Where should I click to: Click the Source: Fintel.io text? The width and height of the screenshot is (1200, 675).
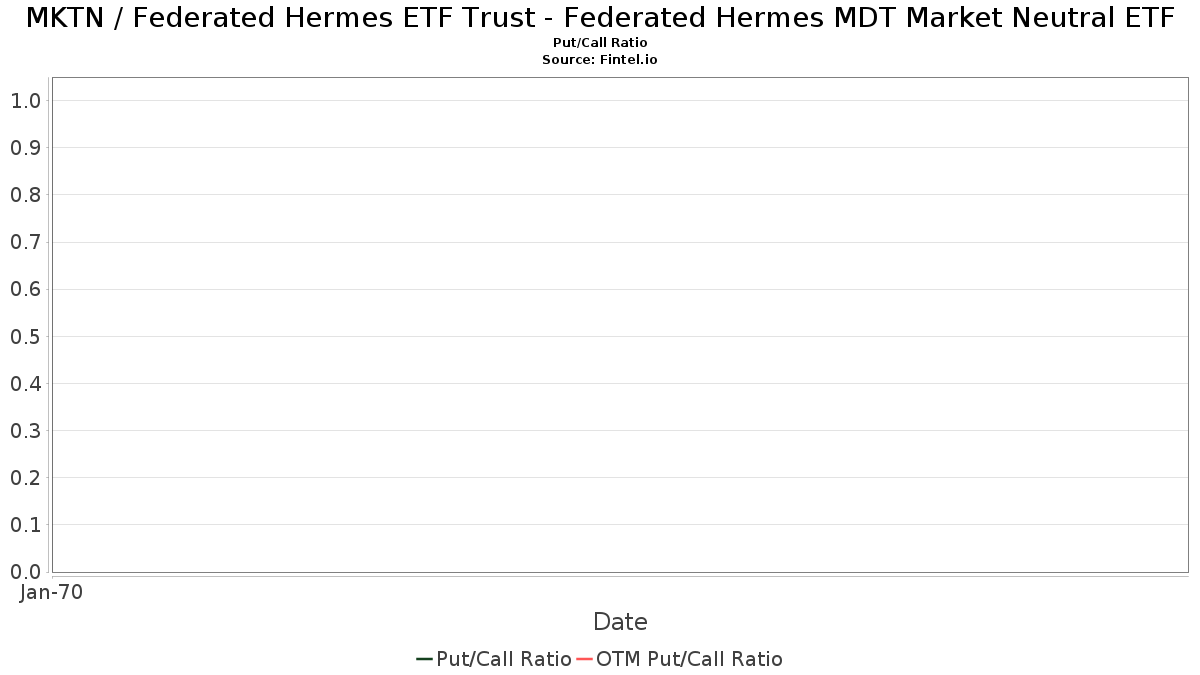click(600, 60)
